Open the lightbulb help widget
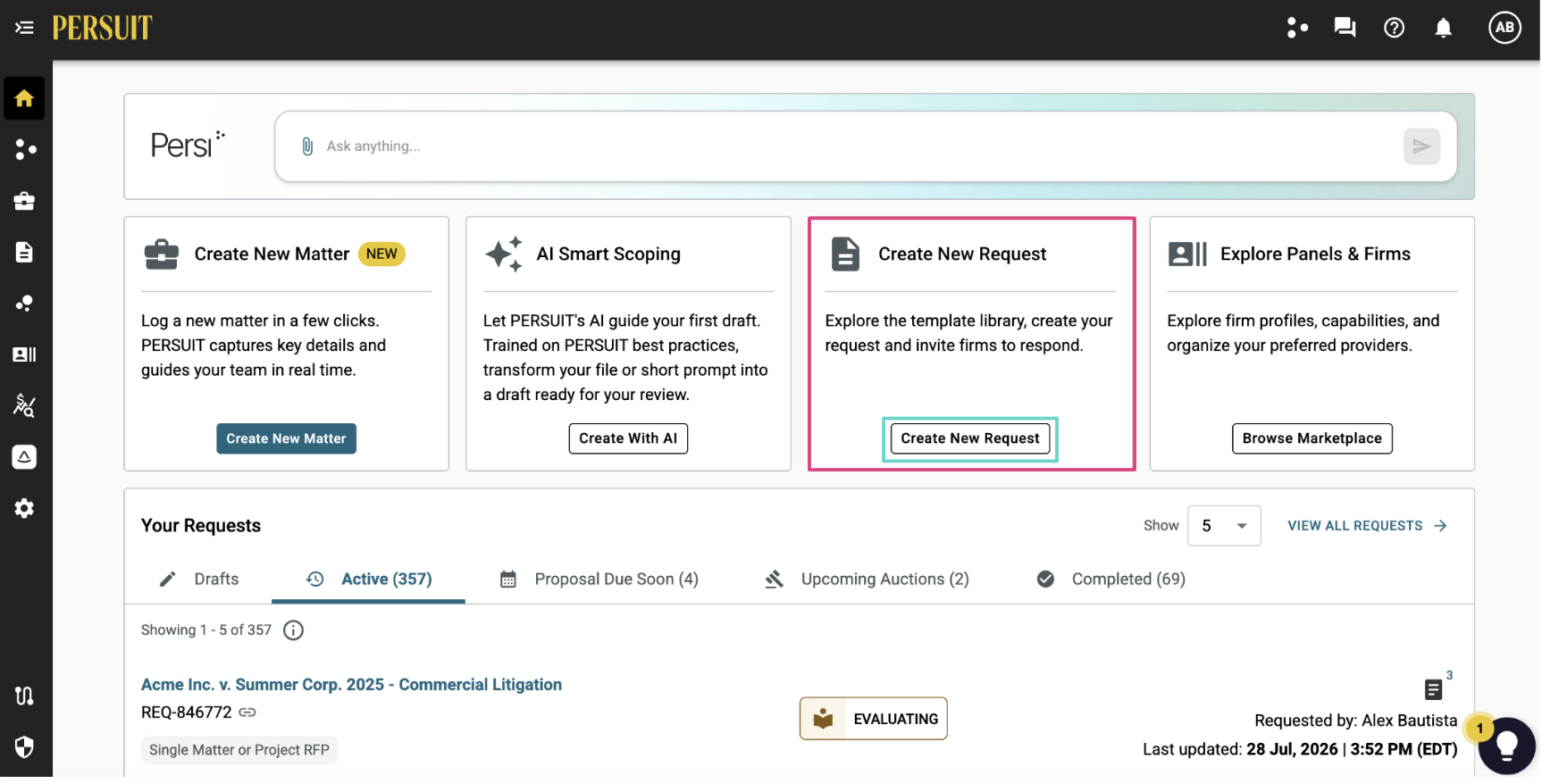 1506,746
